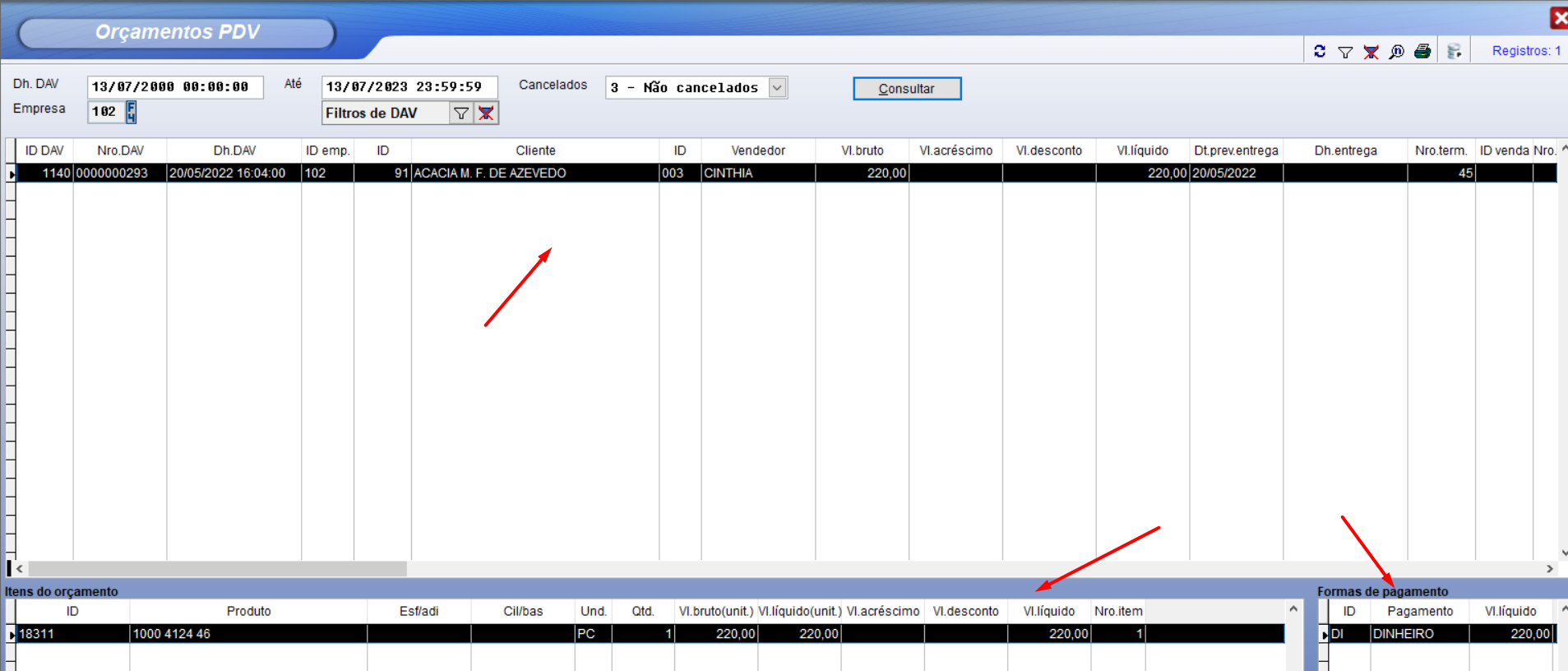The image size is (1568, 671).
Task: Select the Nro.DAV cell 0000000293
Action: [120, 174]
